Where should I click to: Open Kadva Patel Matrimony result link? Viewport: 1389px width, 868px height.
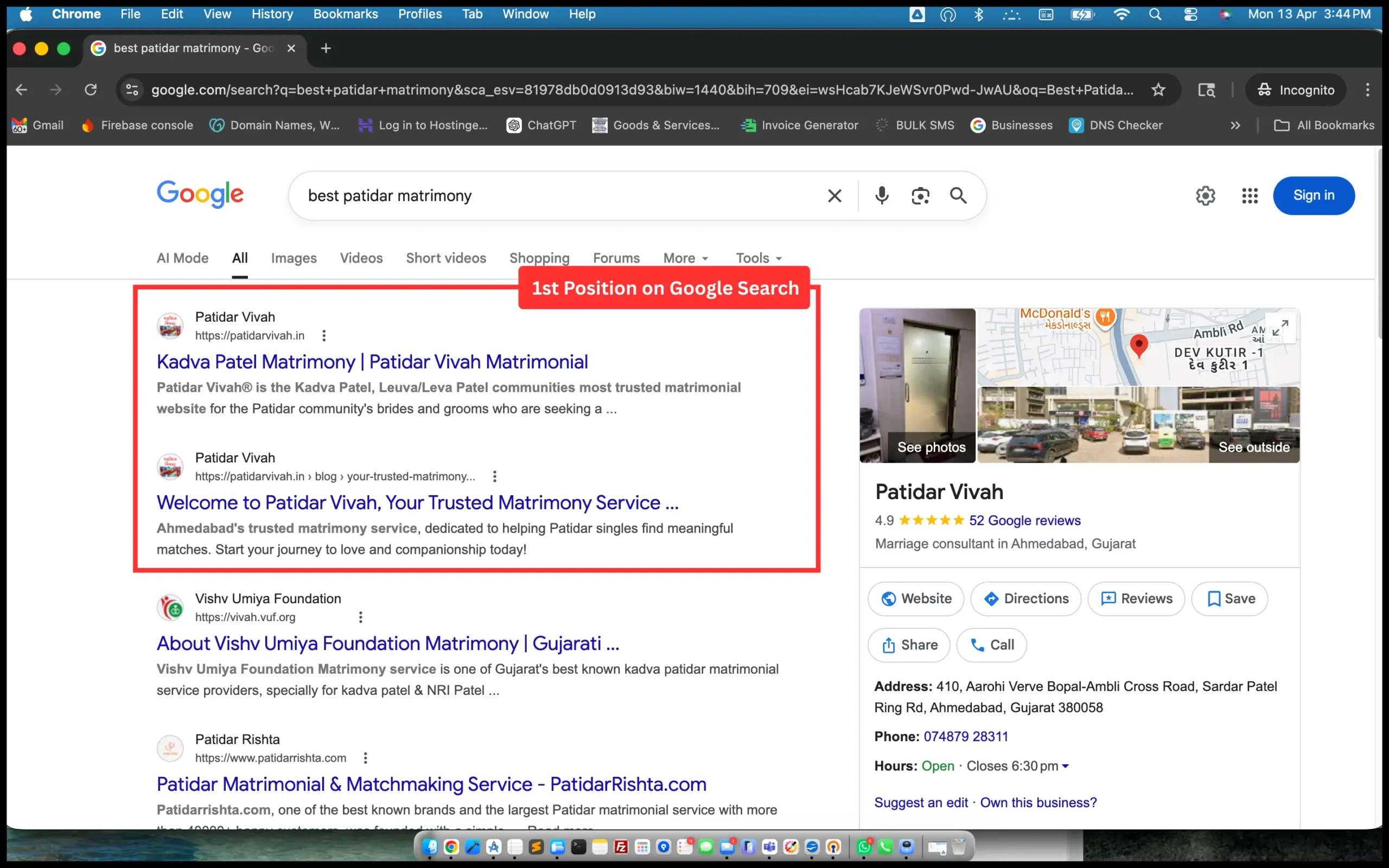click(373, 362)
